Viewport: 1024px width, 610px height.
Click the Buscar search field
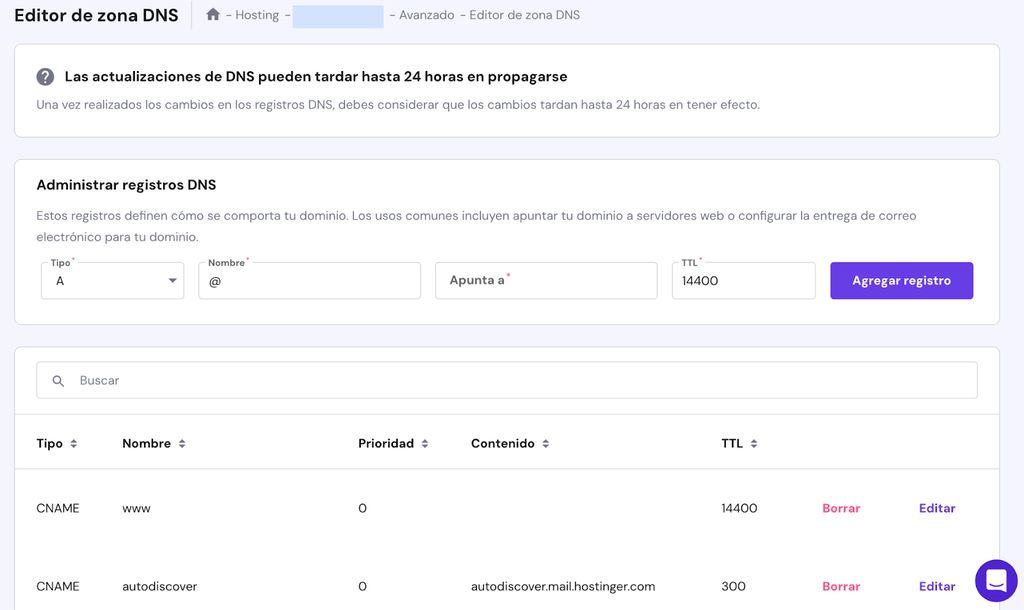click(x=520, y=381)
